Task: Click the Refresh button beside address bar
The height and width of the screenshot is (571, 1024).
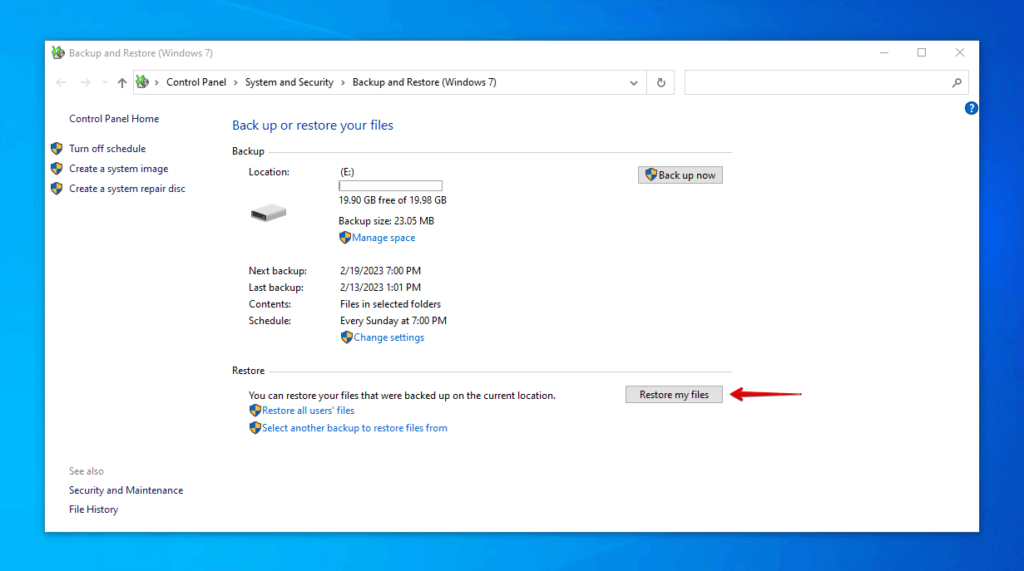Action: coord(661,83)
